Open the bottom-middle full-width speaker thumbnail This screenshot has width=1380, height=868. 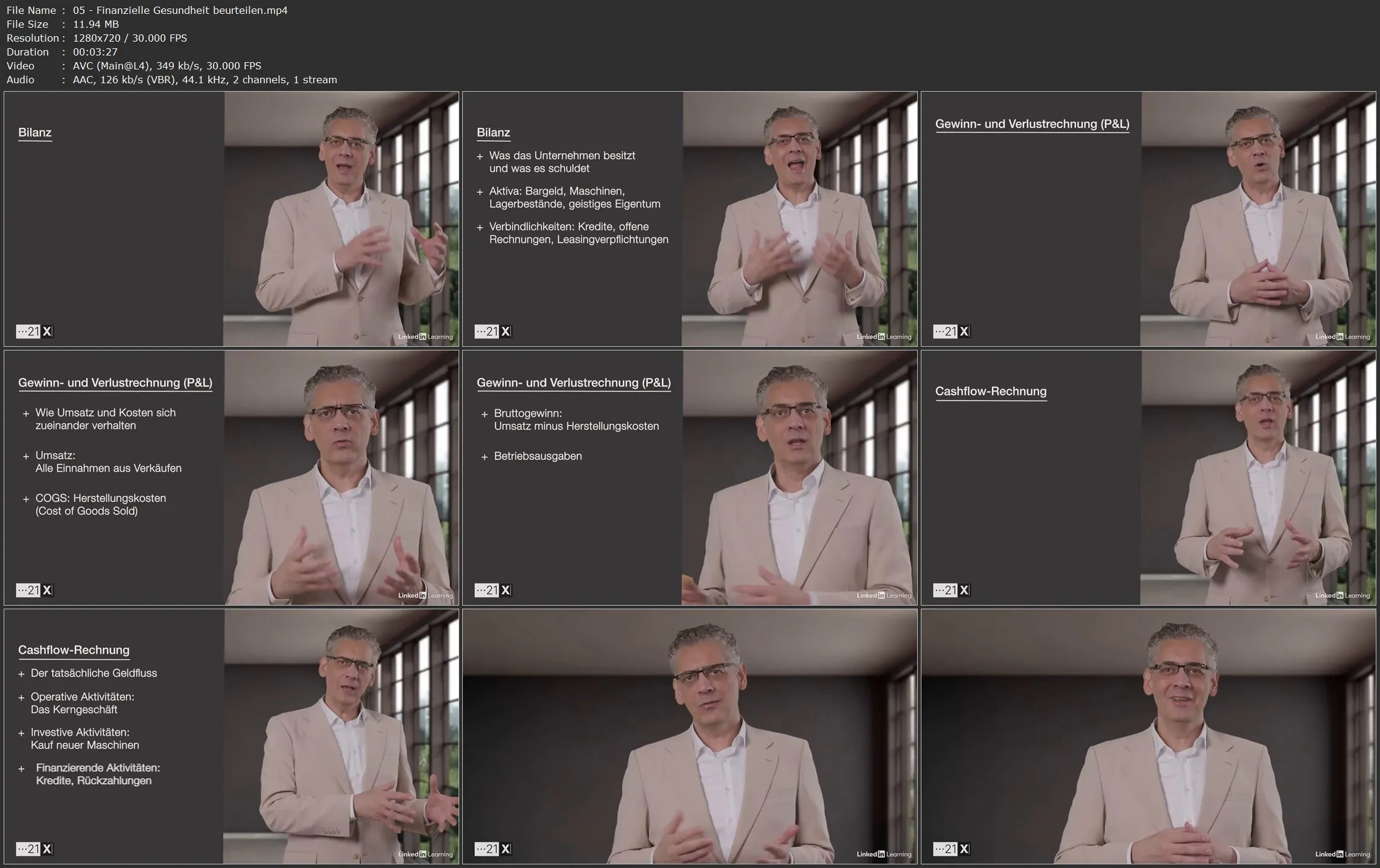[x=690, y=737]
